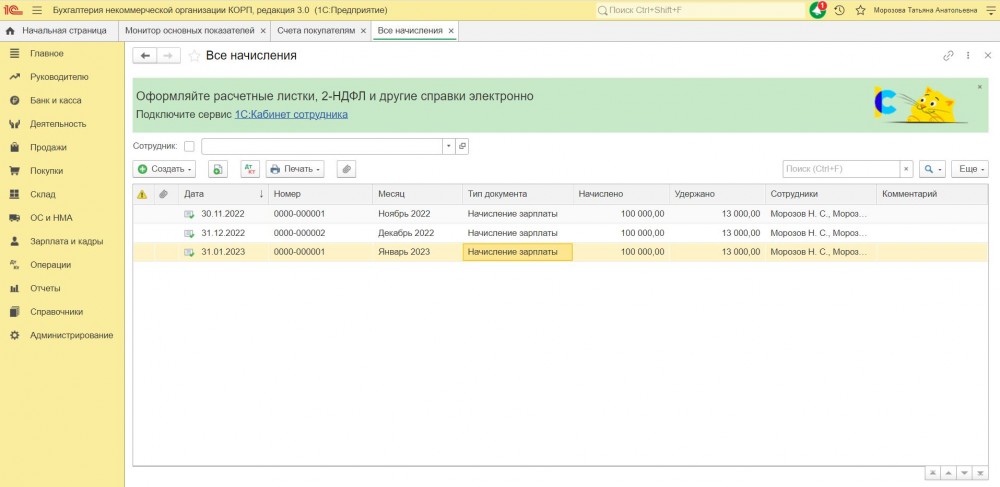The height and width of the screenshot is (487, 1000).
Task: Tick the Сотрудник filter checkbox
Action: (189, 146)
